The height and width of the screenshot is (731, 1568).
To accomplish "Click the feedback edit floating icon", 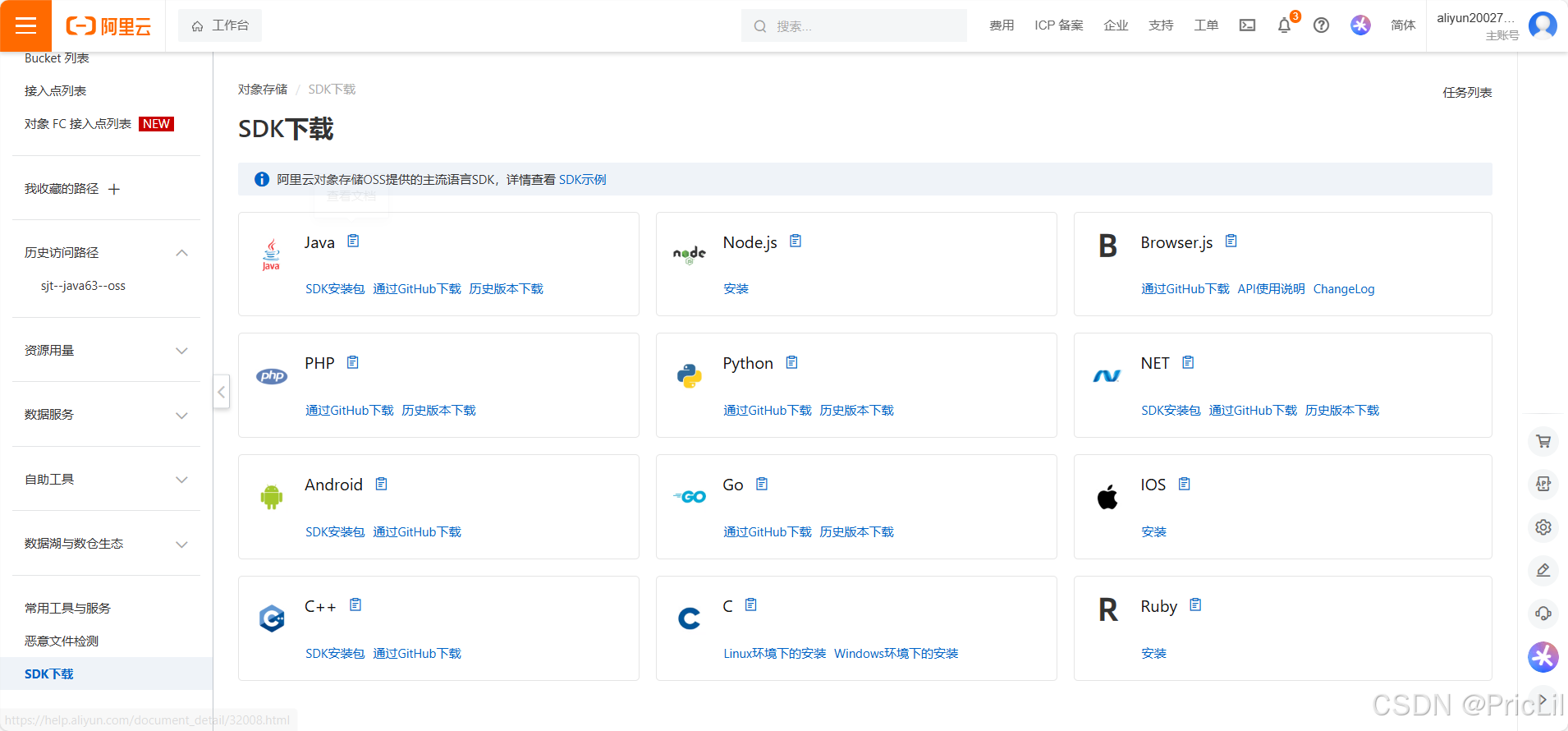I will 1543,570.
